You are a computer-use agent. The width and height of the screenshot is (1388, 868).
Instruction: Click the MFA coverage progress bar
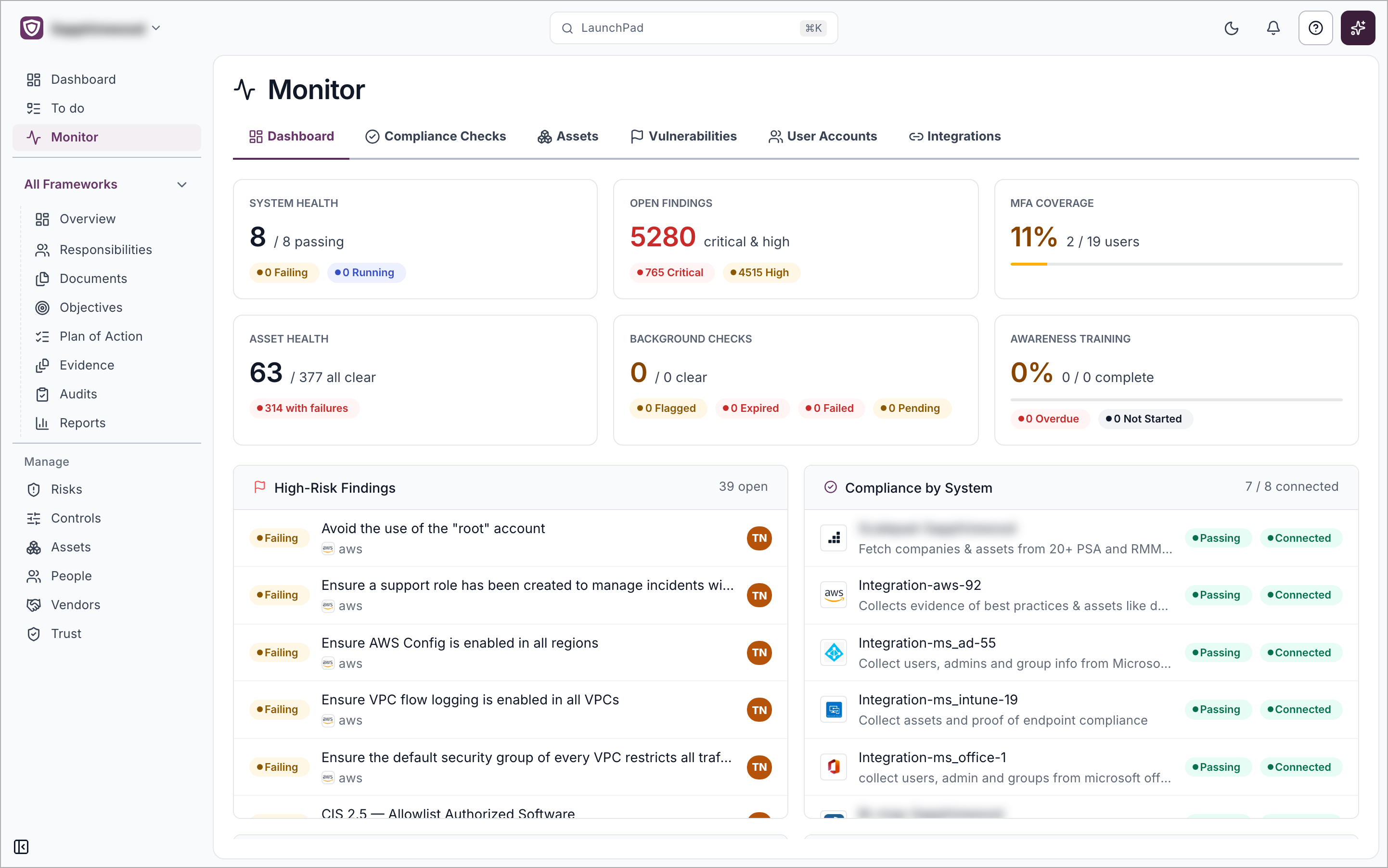coord(1176,264)
